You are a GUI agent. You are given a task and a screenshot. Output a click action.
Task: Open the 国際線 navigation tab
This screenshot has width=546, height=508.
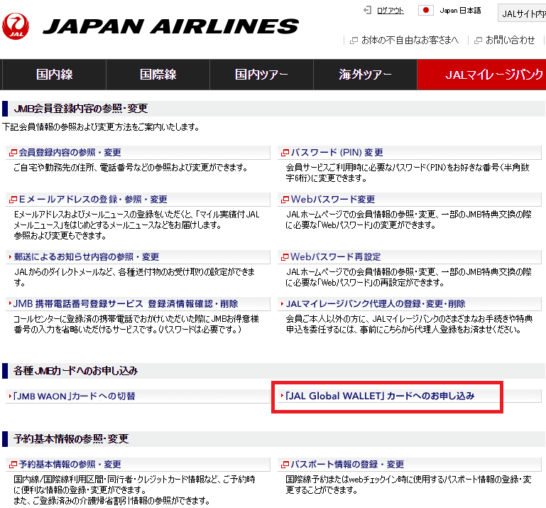pos(158,75)
